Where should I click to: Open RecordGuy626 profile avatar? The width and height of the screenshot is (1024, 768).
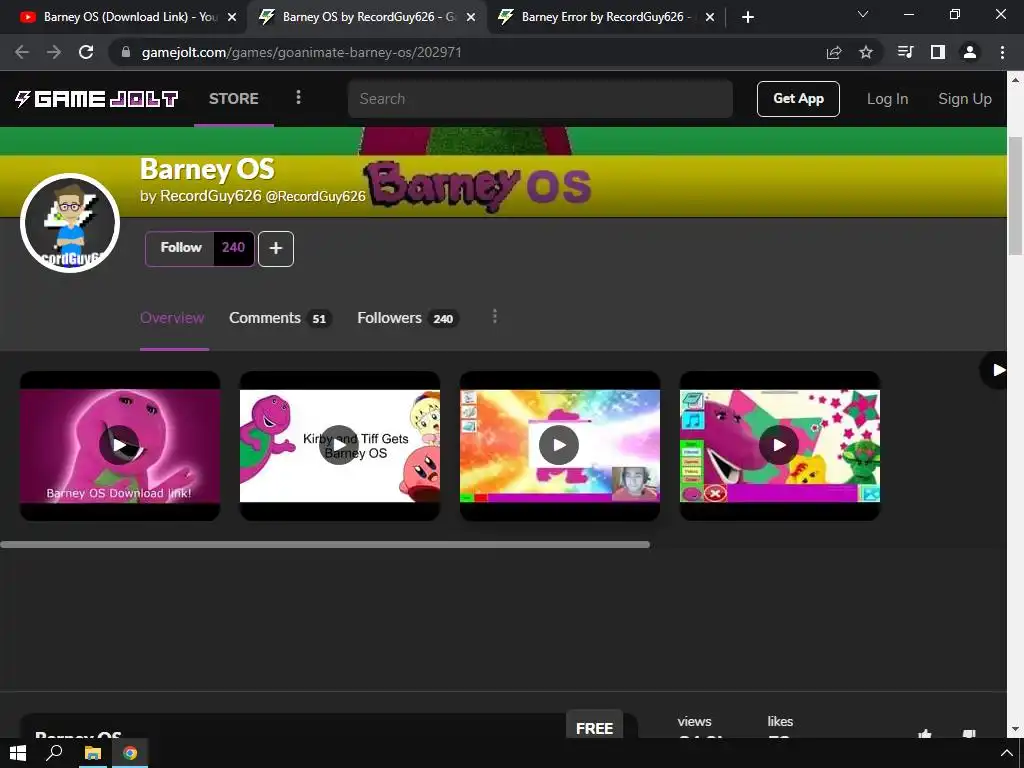70,223
